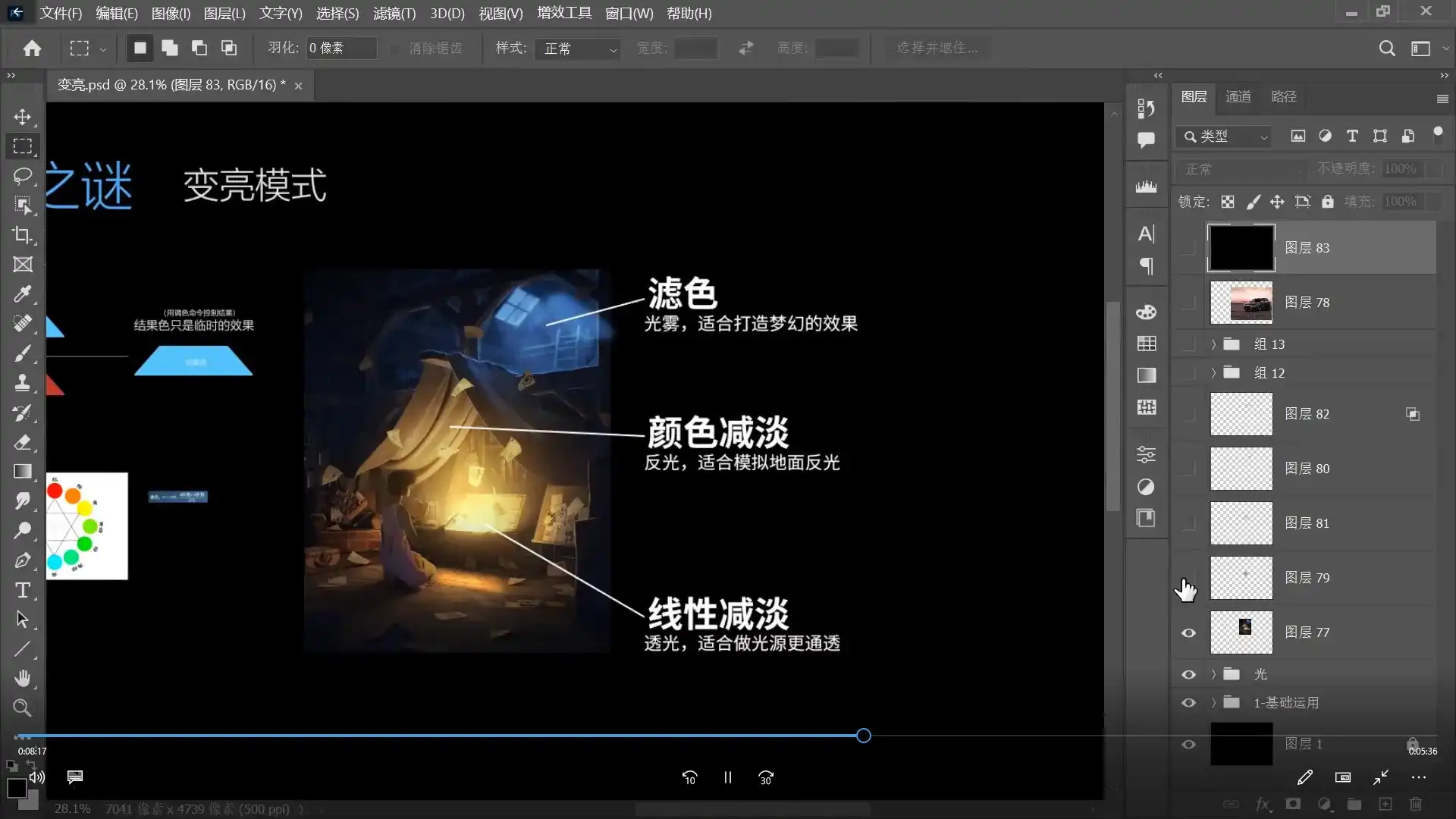Select the Move tool
Viewport: 1456px width, 819px height.
pyautogui.click(x=22, y=117)
